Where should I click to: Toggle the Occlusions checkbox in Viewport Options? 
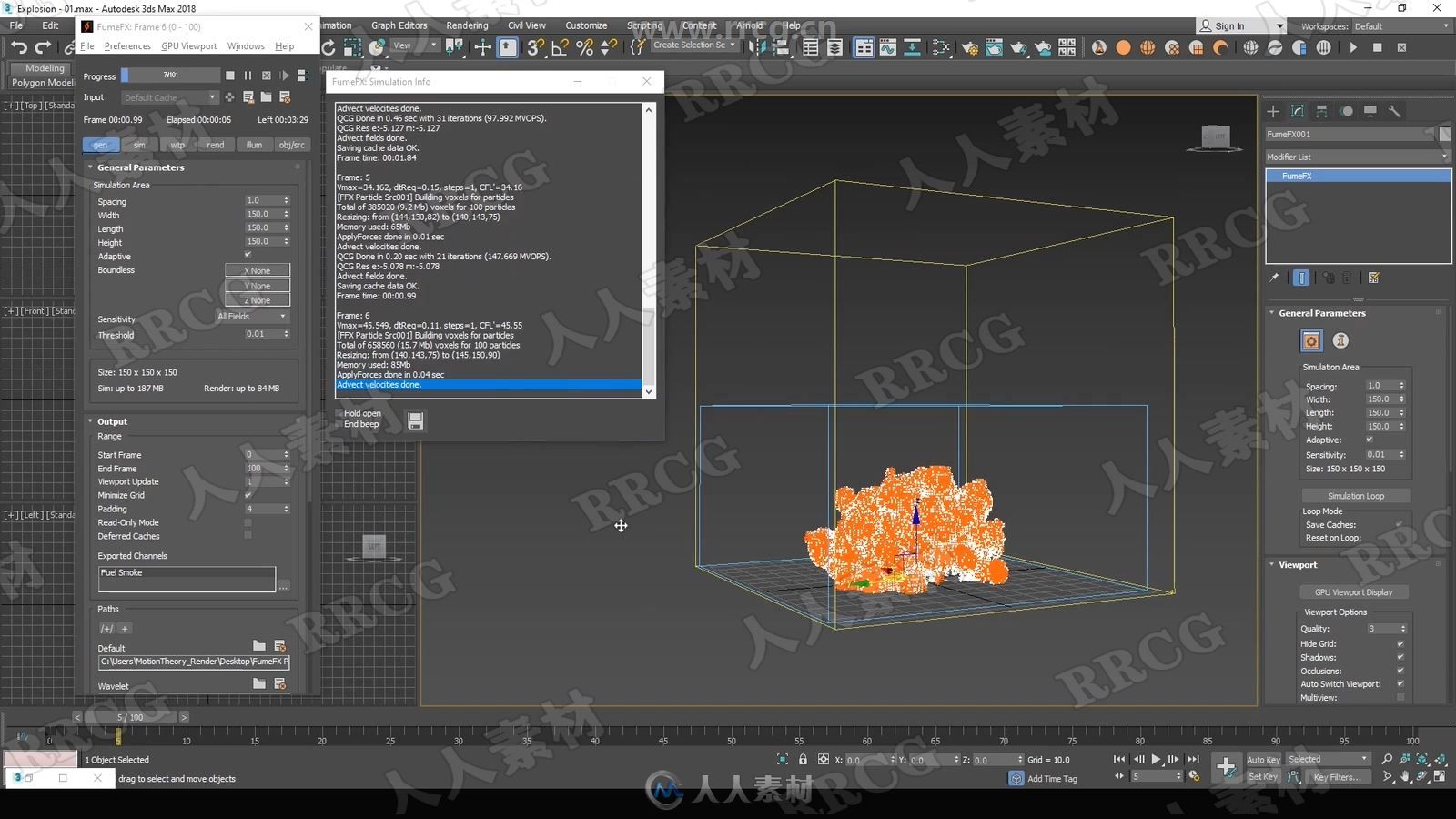pyautogui.click(x=1400, y=671)
